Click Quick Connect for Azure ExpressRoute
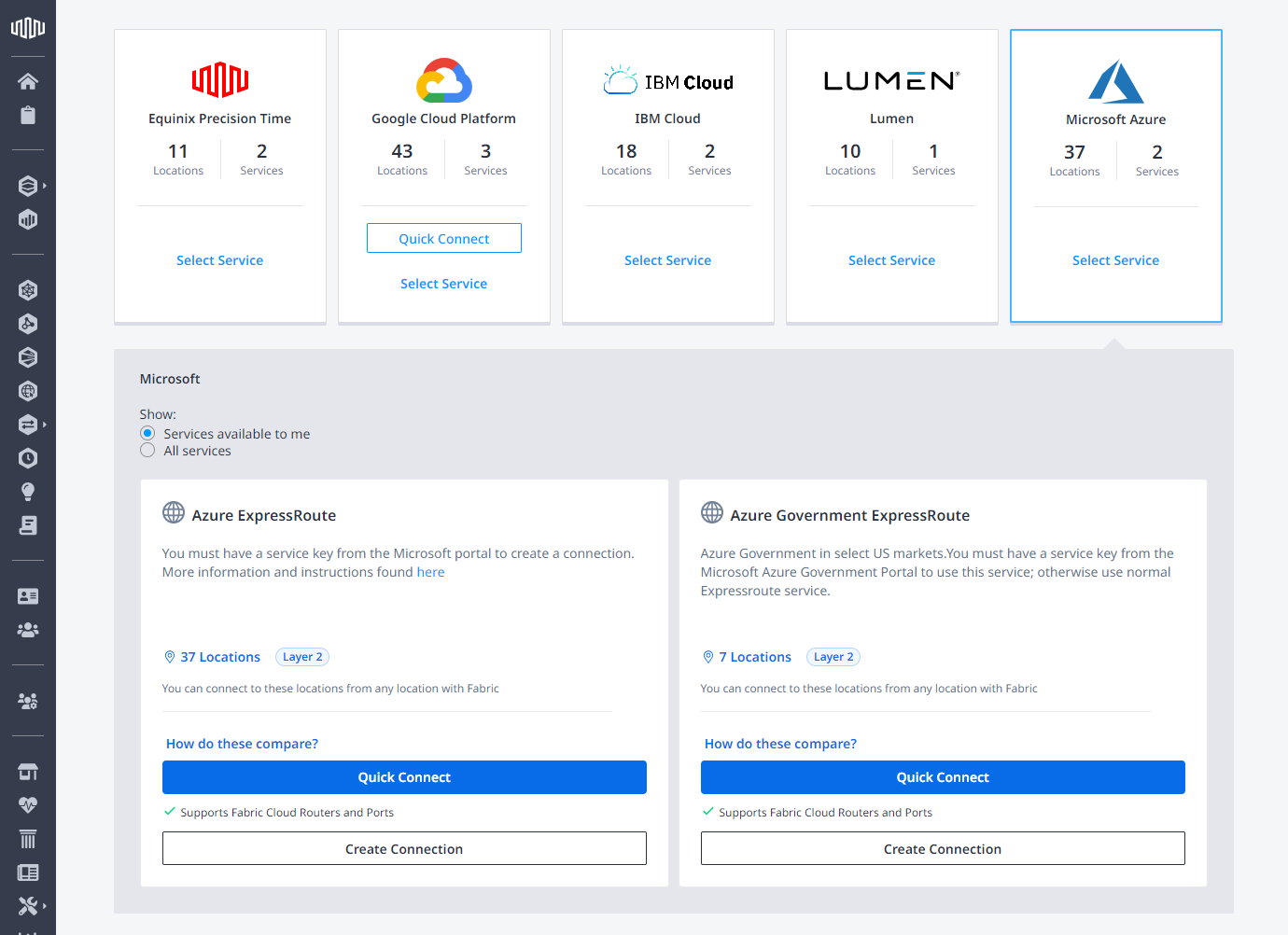Screen dimensions: 1288x935 404,777
